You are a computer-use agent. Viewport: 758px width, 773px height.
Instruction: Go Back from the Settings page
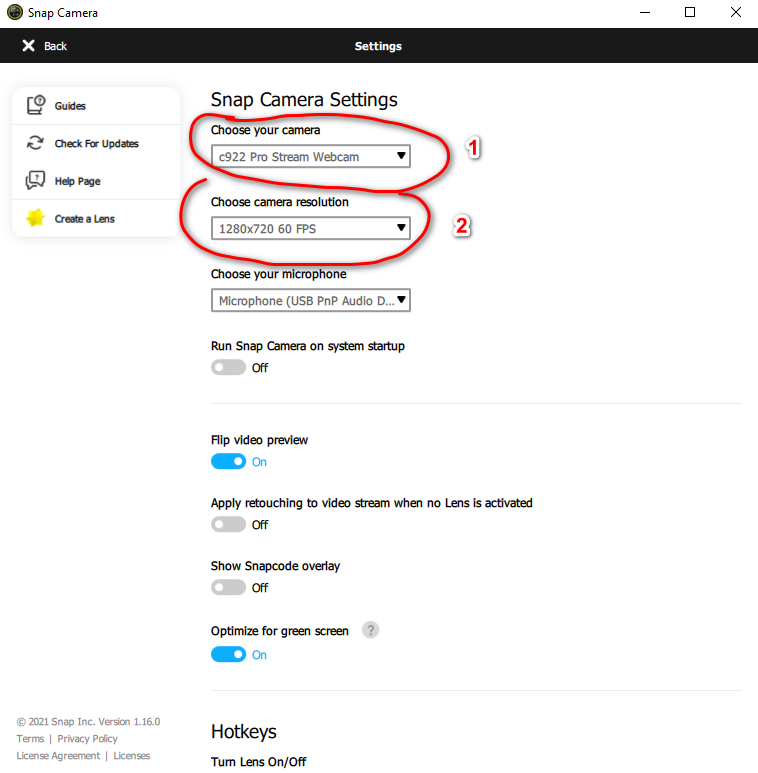tap(44, 46)
